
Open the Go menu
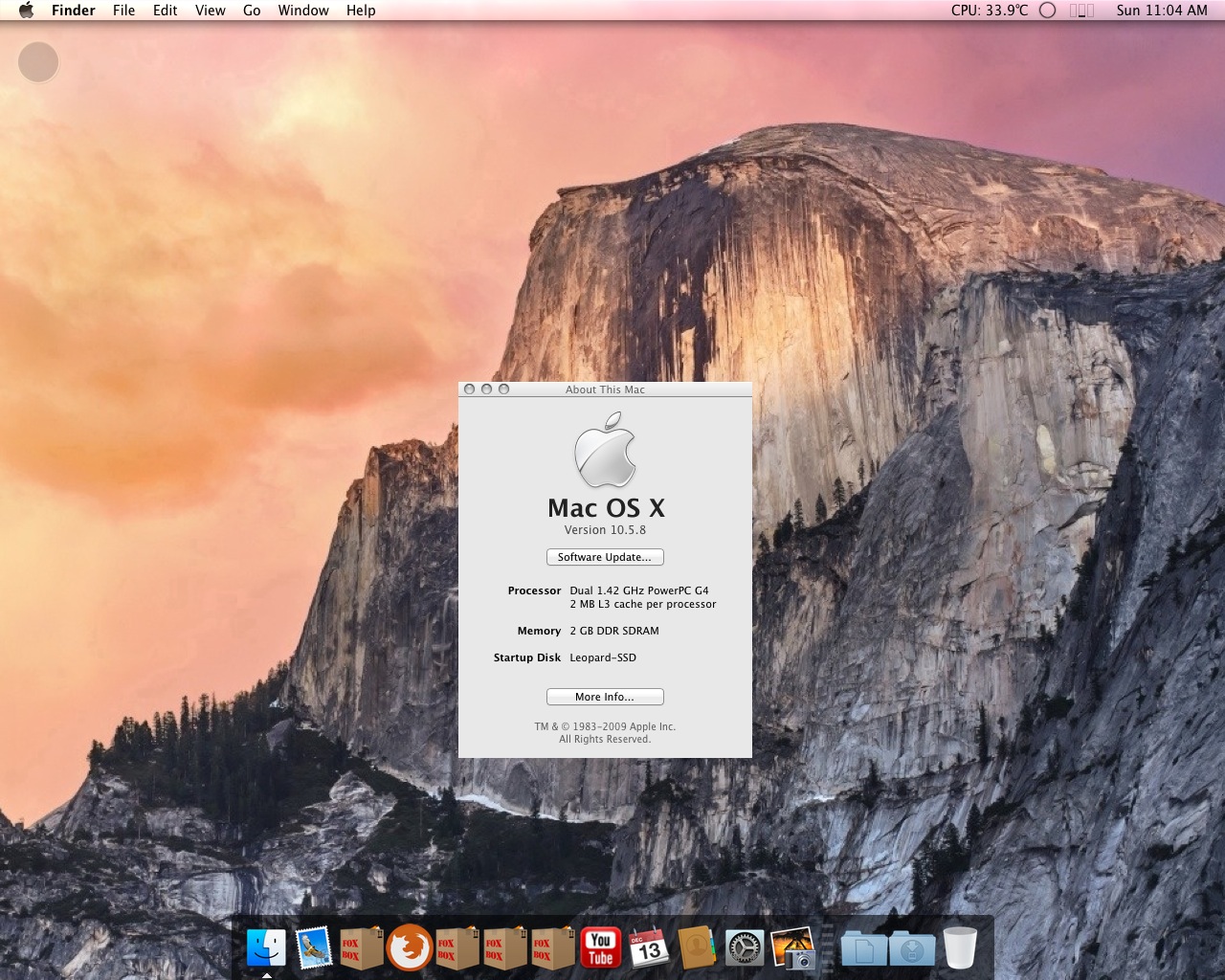tap(252, 11)
